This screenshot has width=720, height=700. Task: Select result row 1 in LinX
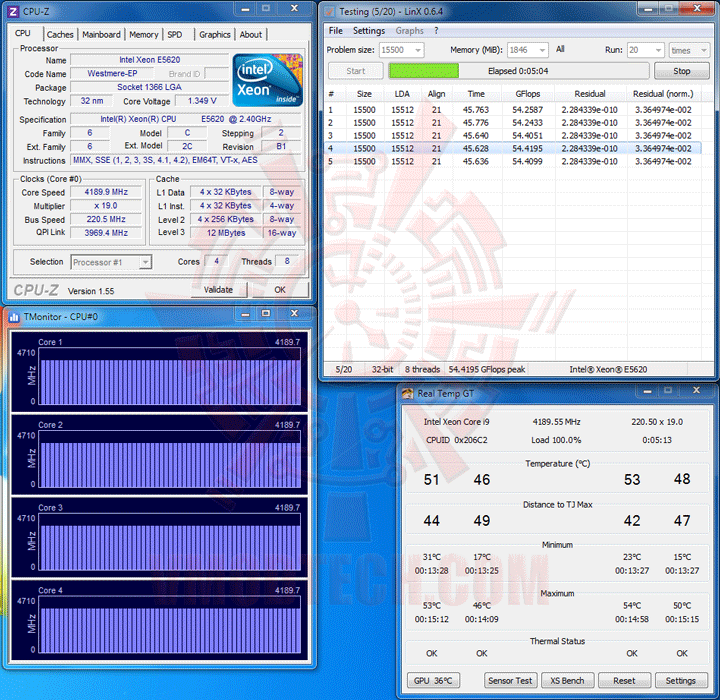click(x=512, y=110)
